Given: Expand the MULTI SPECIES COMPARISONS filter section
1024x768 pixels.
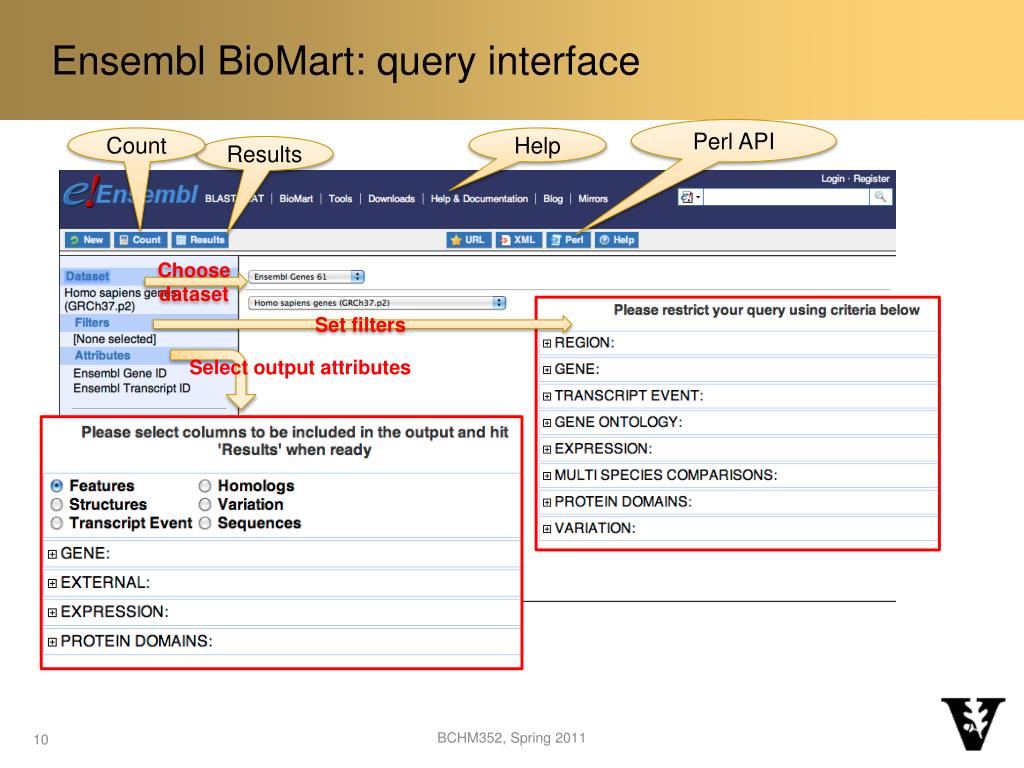Looking at the screenshot, I should pyautogui.click(x=547, y=475).
